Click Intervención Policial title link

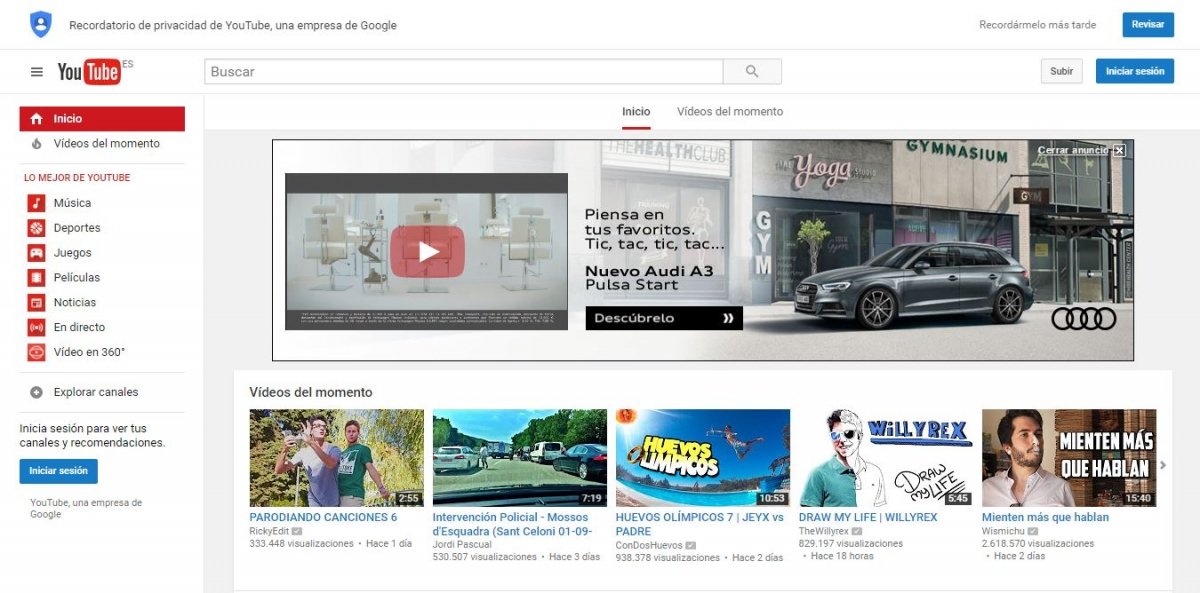(513, 525)
